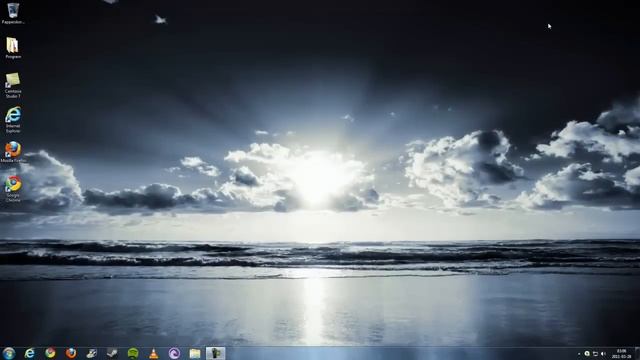This screenshot has height=360, width=640.
Task: Open VLC media player from the taskbar
Action: pos(153,353)
